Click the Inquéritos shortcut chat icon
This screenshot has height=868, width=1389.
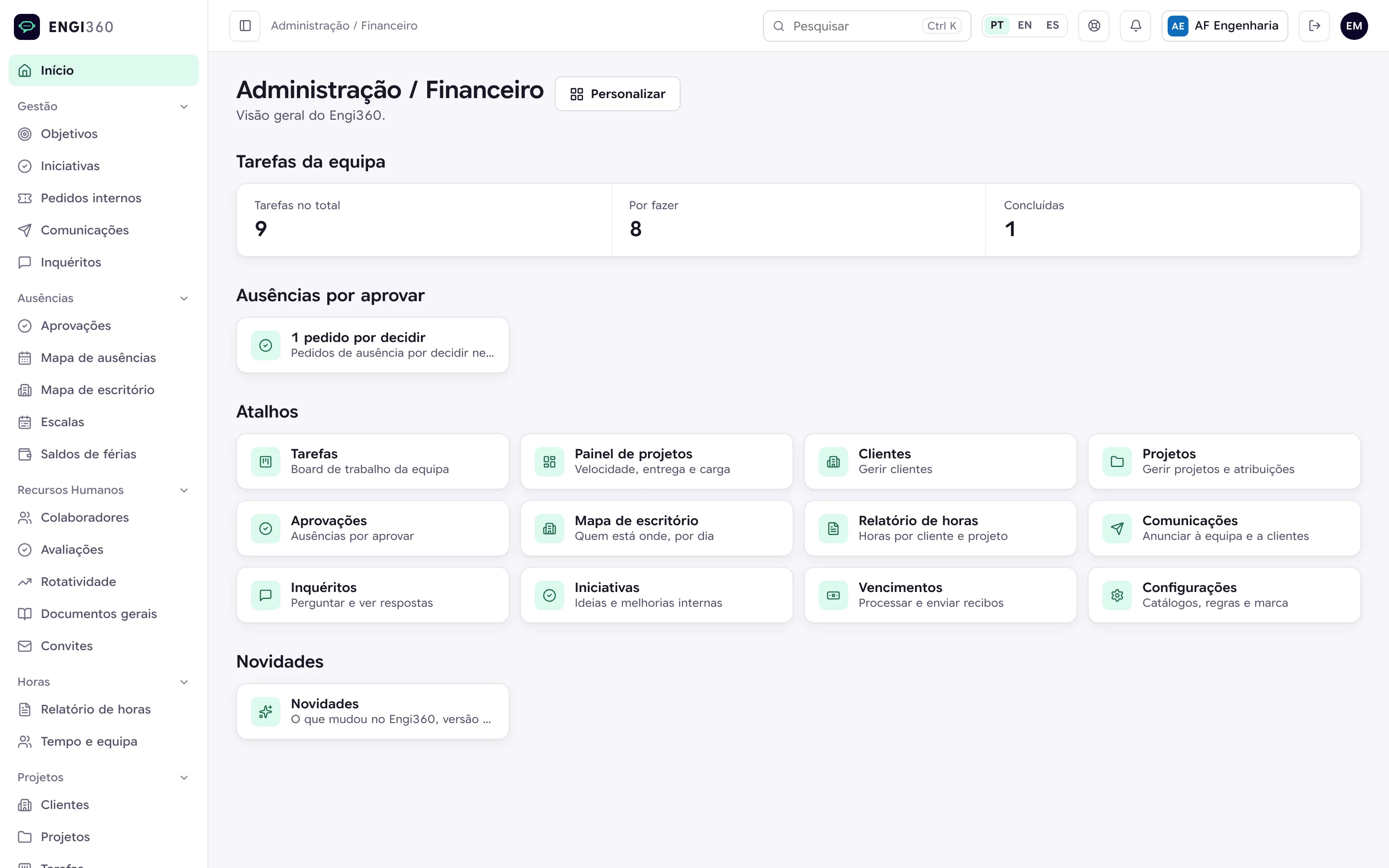(x=266, y=595)
